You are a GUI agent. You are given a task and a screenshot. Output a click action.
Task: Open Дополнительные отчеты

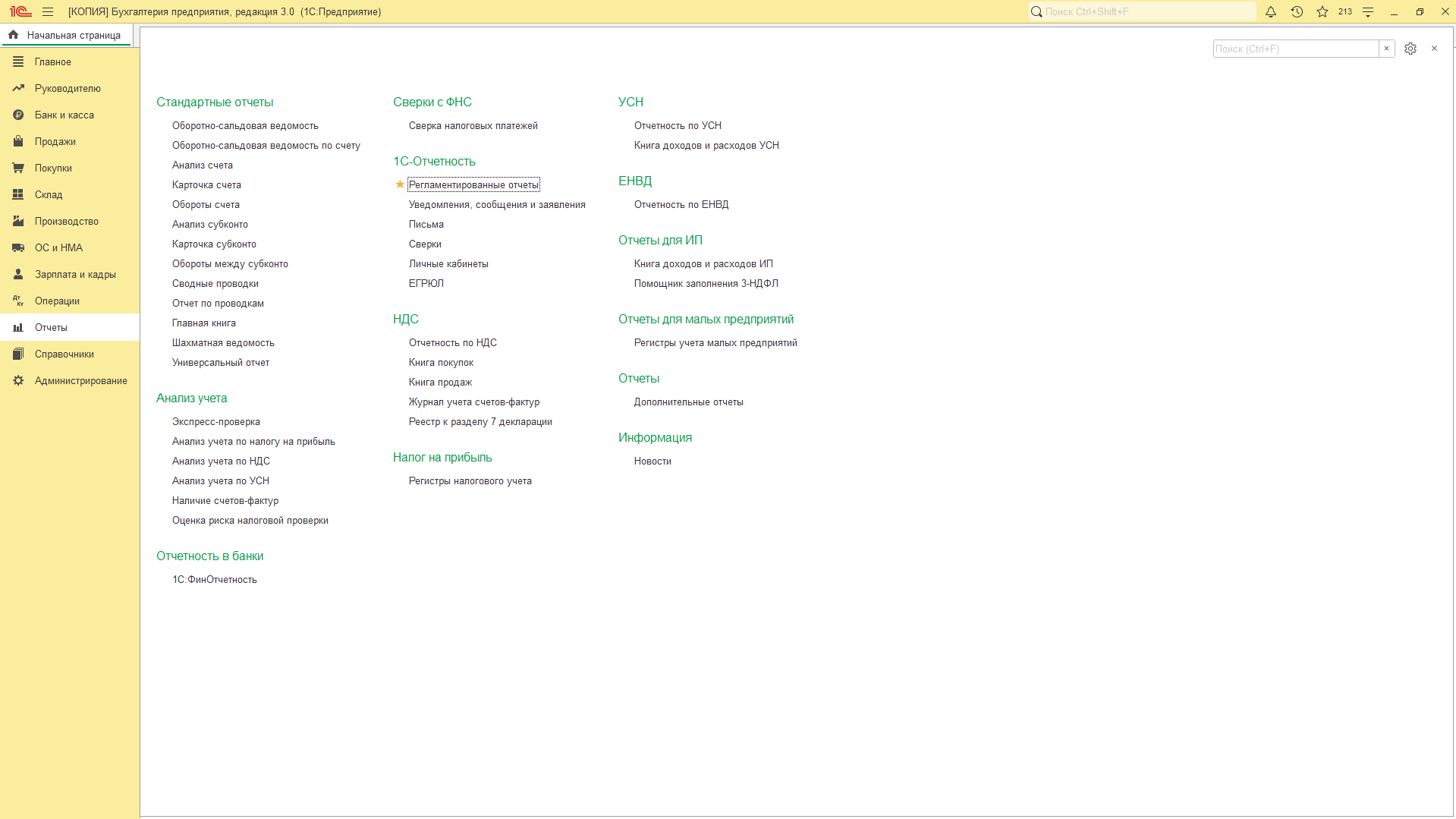click(x=689, y=402)
